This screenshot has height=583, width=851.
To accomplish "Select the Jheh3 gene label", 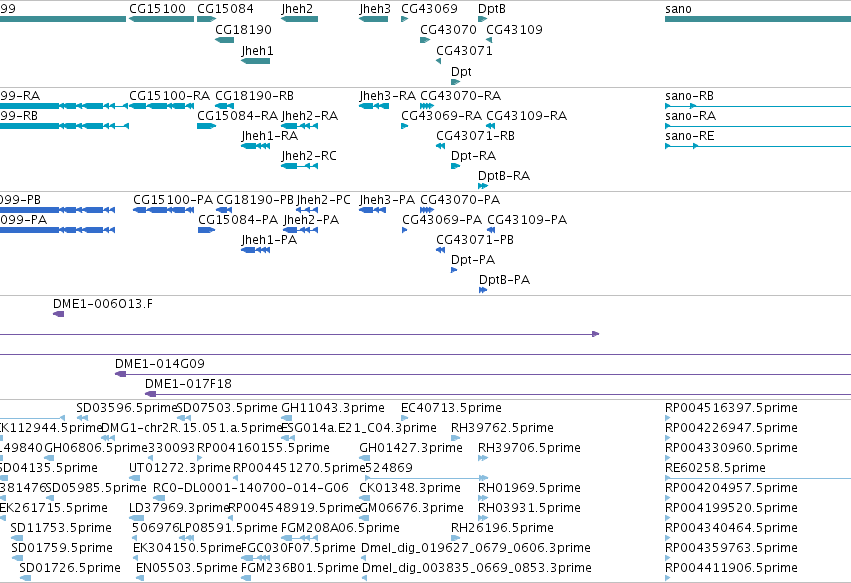I will [x=374, y=9].
